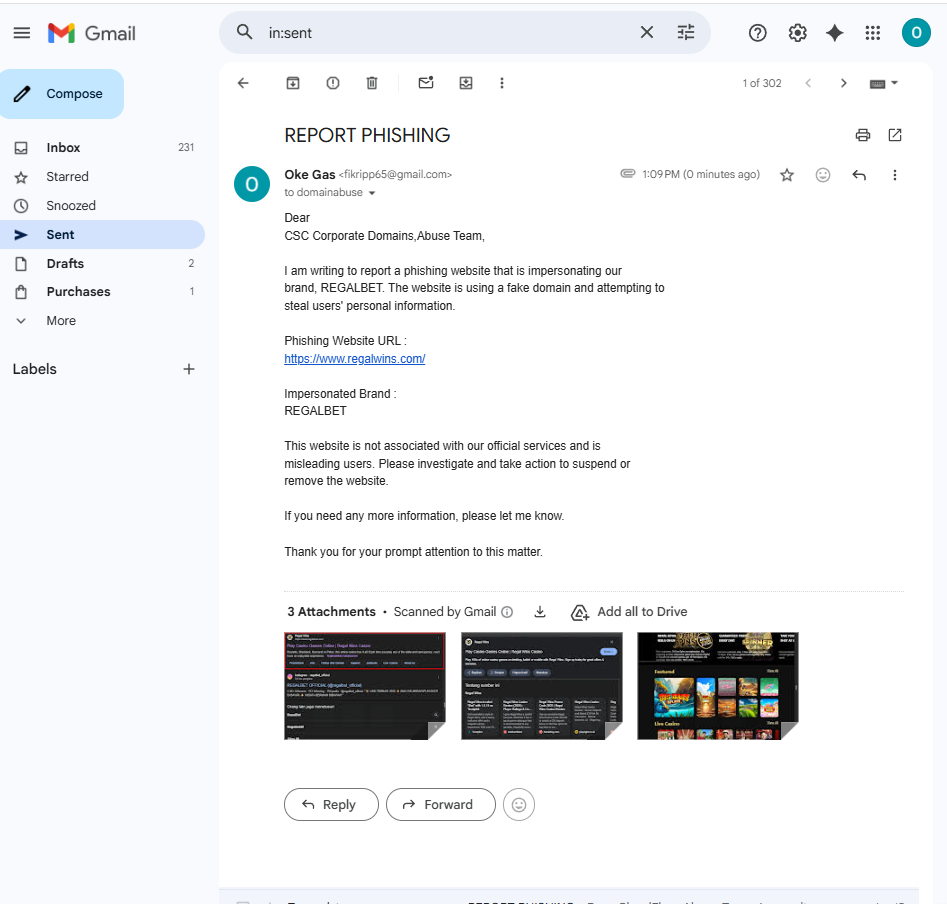Add an emoji reaction in message header
Viewport: 947px width, 904px height.
tap(823, 175)
